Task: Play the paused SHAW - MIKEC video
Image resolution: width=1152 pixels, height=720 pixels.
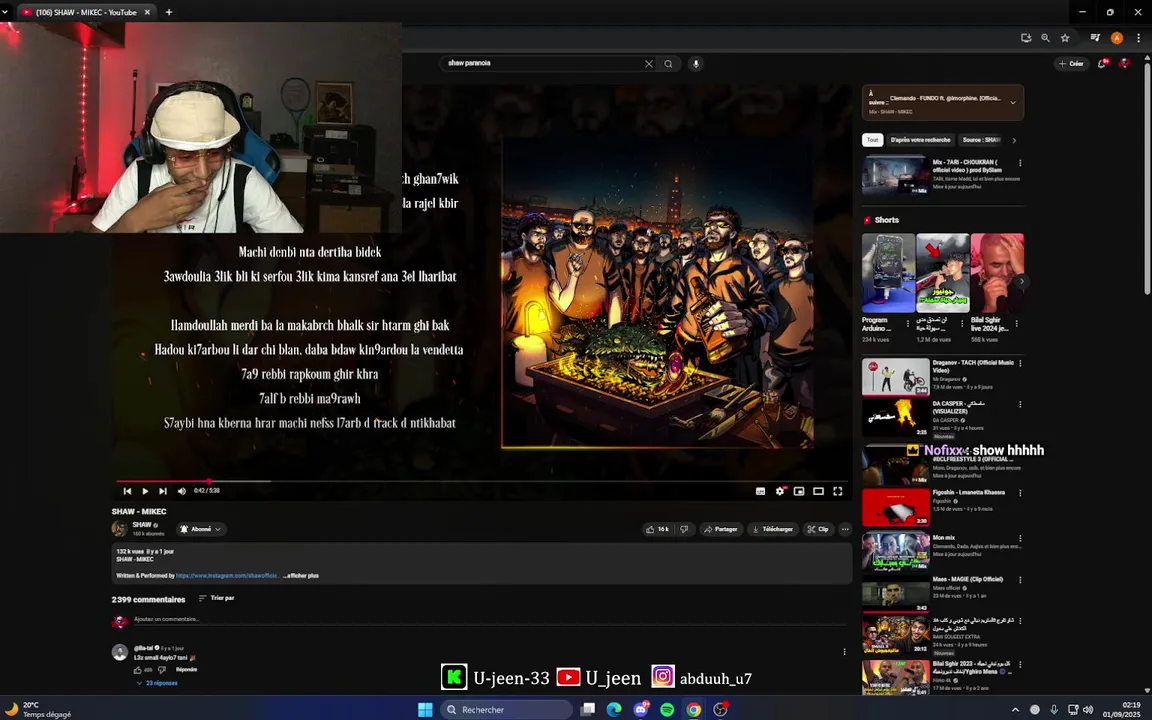Action: pyautogui.click(x=145, y=492)
